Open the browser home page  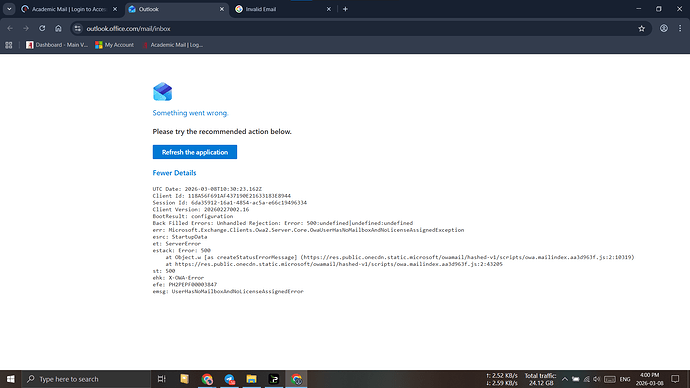tap(58, 29)
